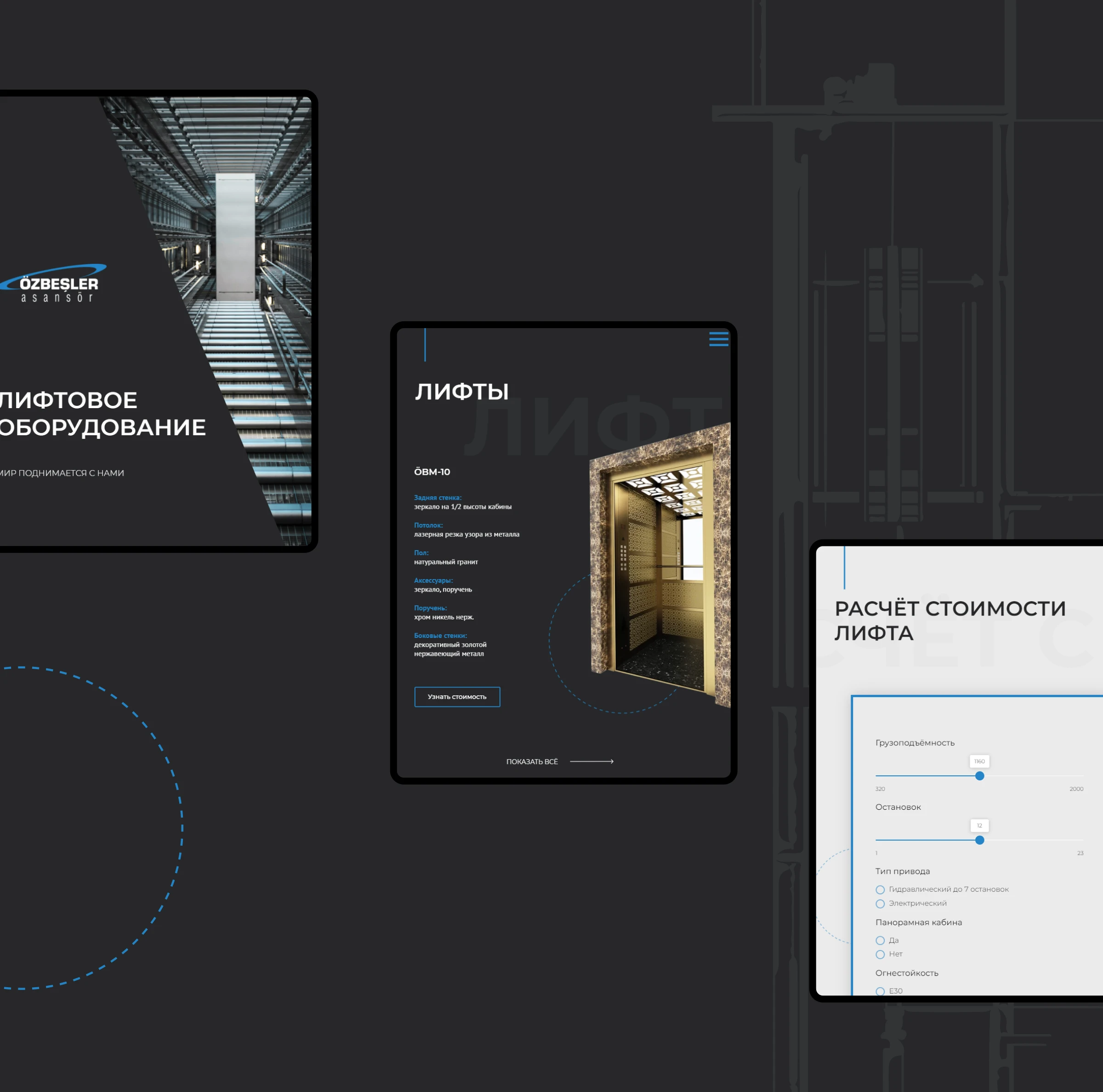This screenshot has height=1092, width=1103.
Task: Click the 12 value box above the stops slider
Action: pos(979,825)
